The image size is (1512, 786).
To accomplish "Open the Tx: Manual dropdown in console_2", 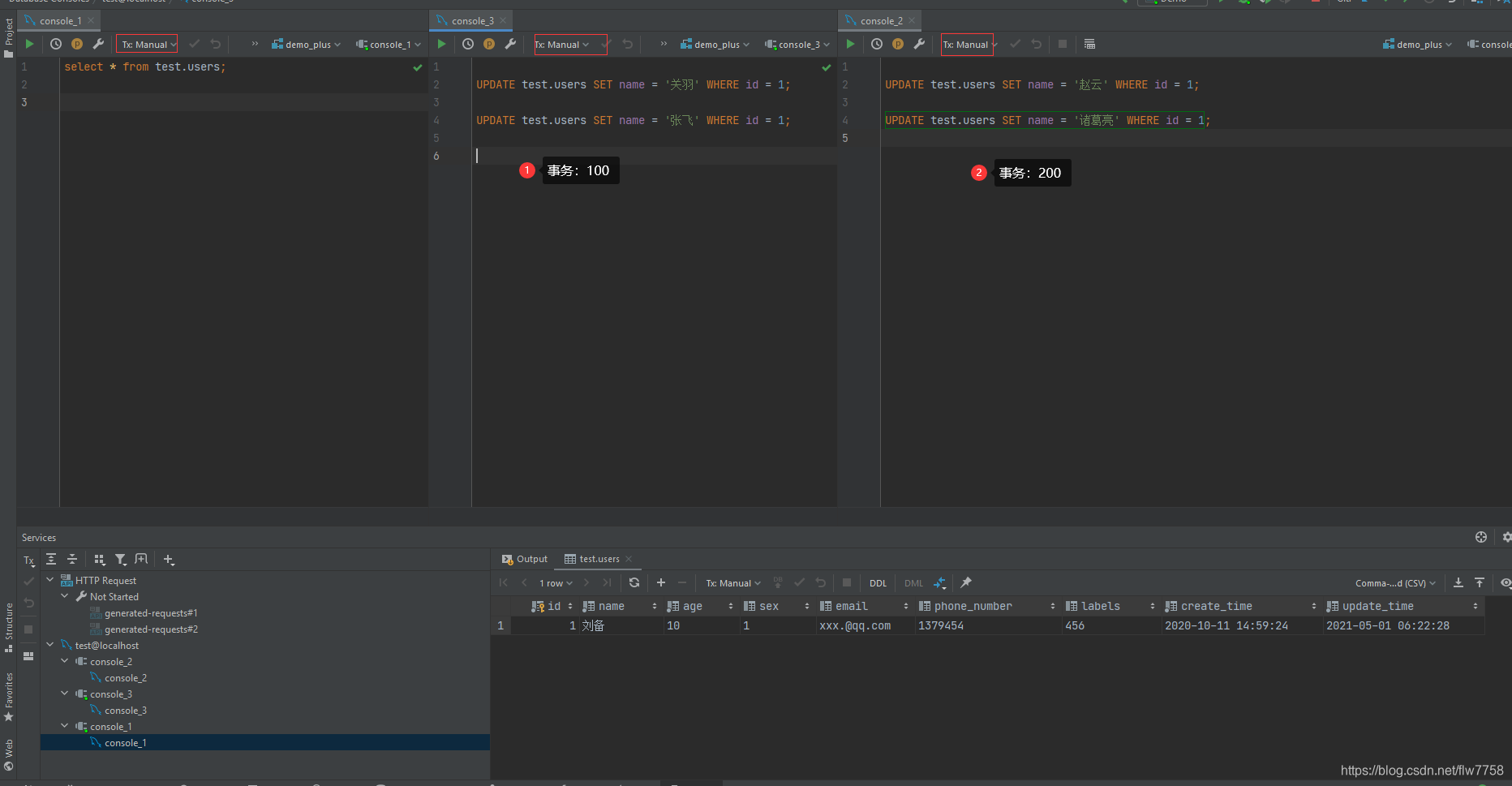I will (968, 45).
